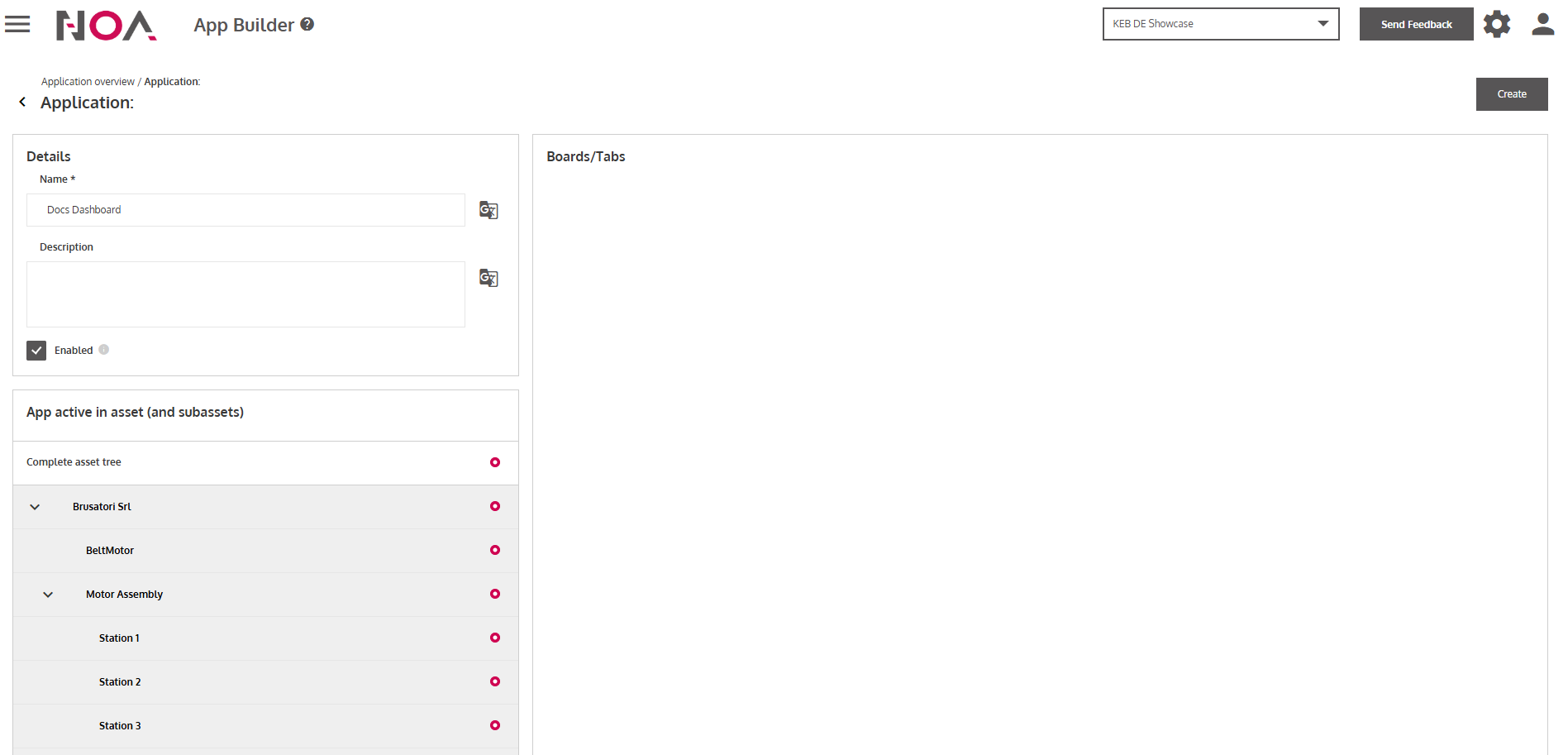This screenshot has width=1568, height=755.
Task: Open the KEB DE Showcase dropdown
Action: click(1220, 24)
